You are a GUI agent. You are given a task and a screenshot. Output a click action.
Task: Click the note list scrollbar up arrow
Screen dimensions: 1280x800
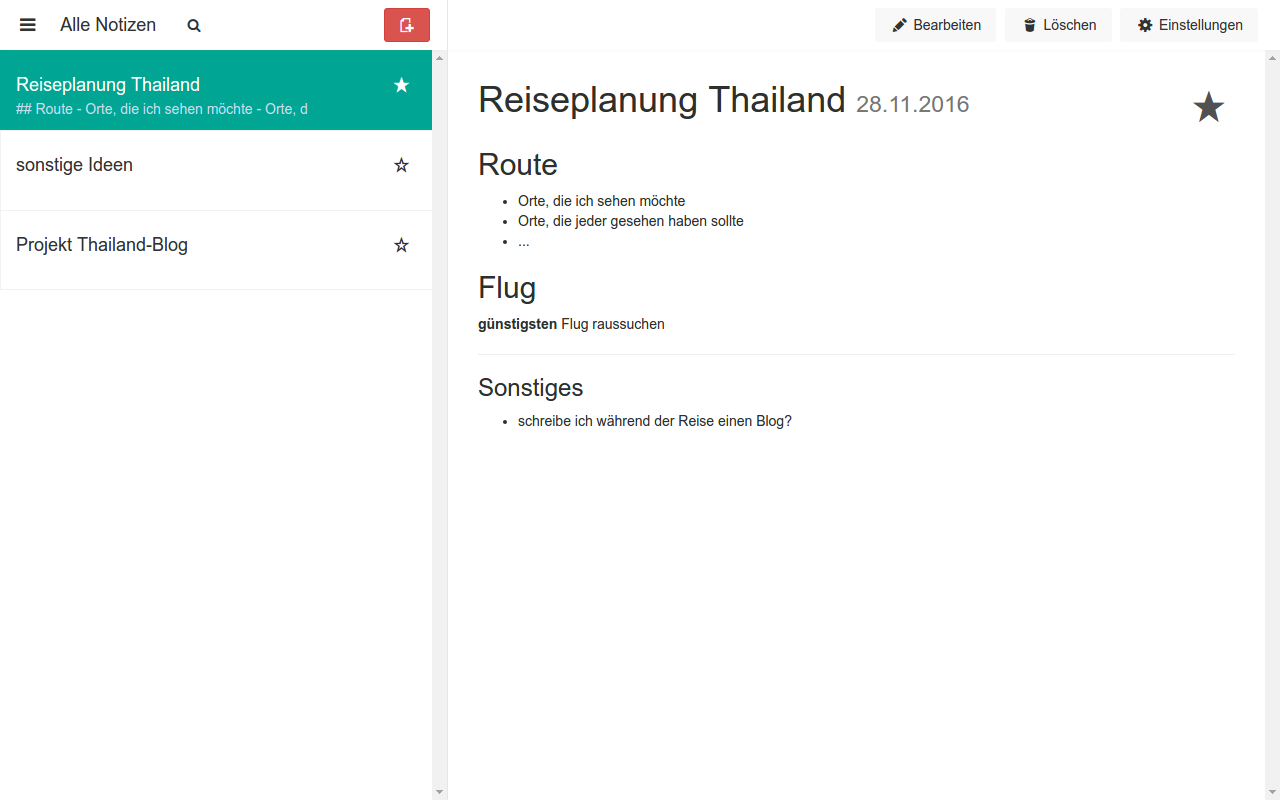click(439, 57)
